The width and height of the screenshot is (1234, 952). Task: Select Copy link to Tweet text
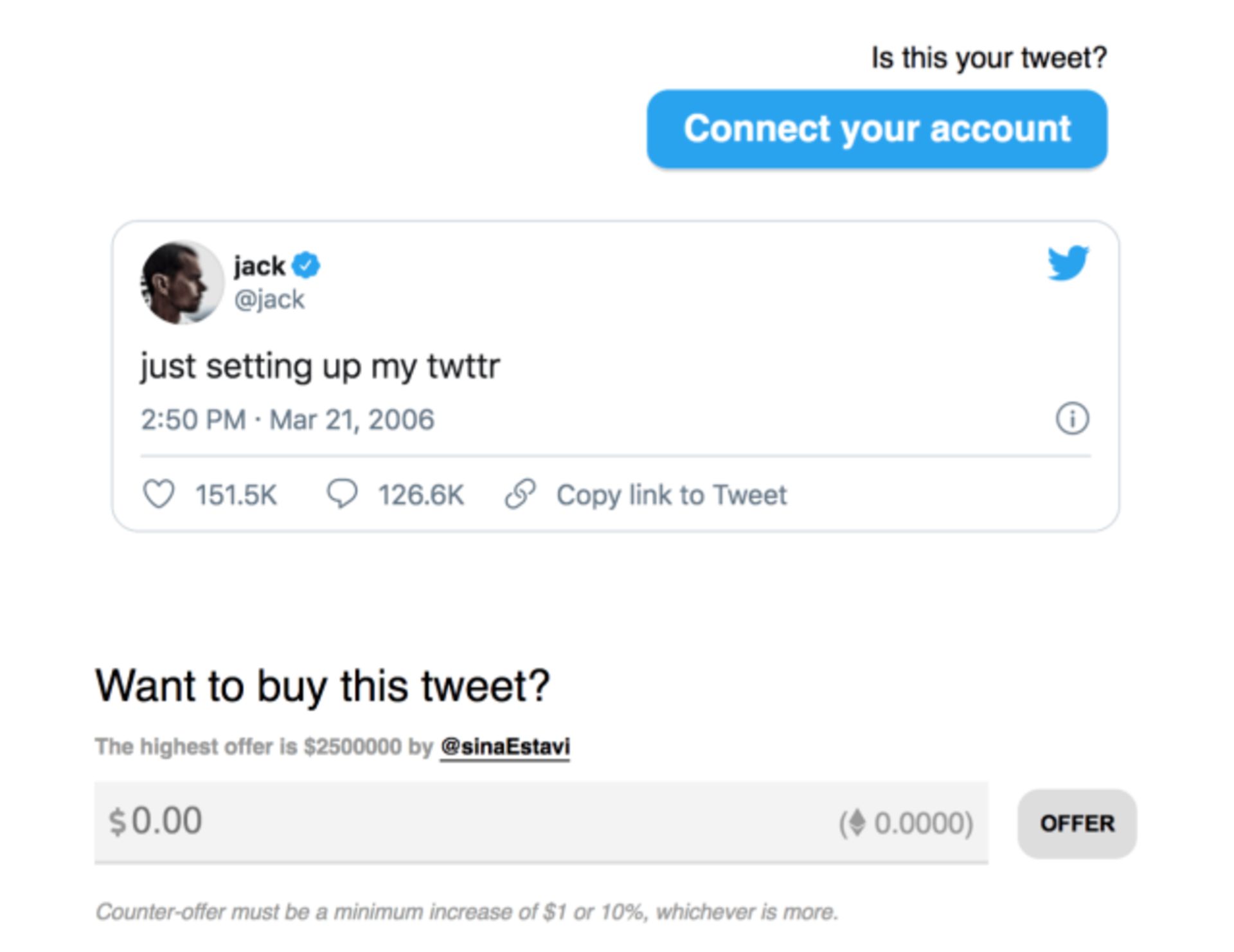(671, 495)
